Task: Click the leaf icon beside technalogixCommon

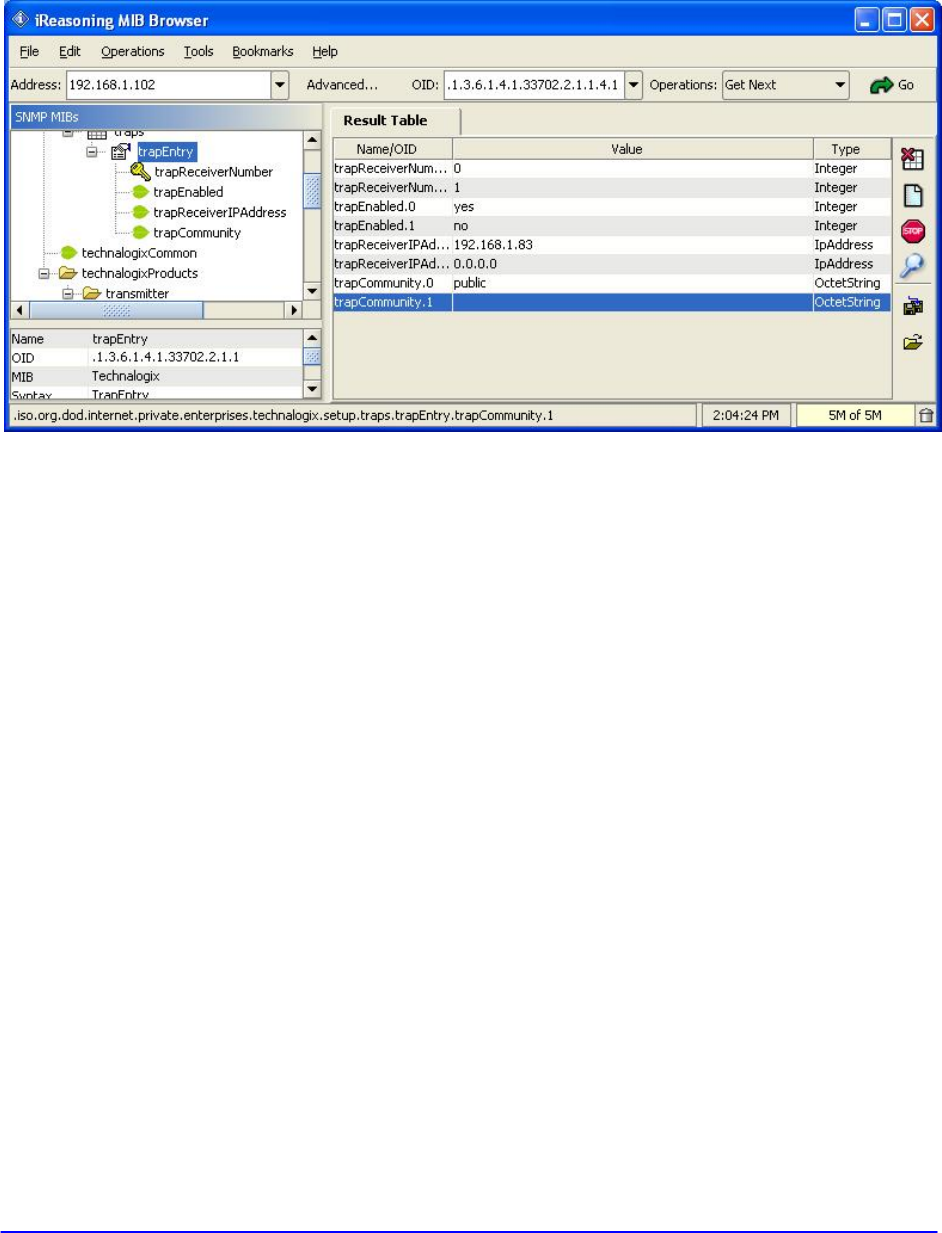Action: [69, 252]
